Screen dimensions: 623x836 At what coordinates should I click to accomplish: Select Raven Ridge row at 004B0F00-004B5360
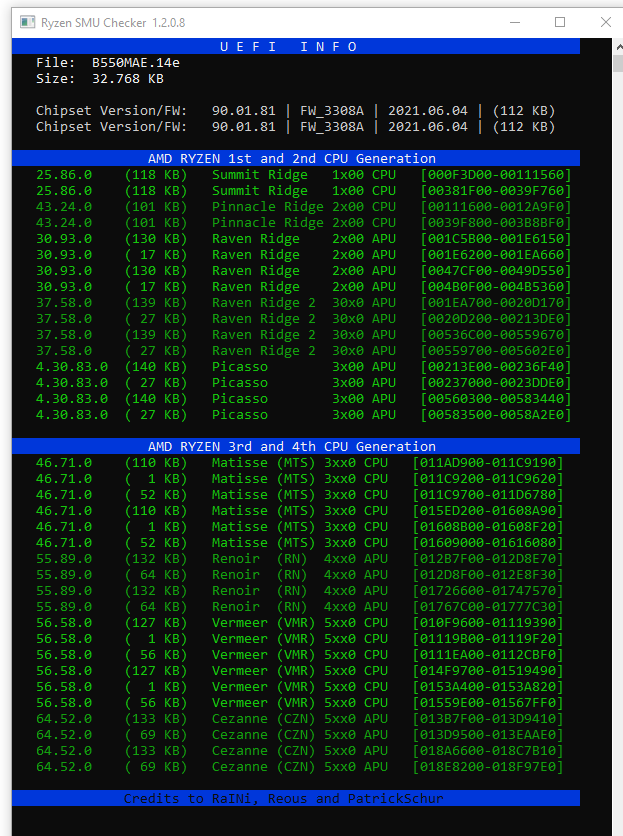pos(303,287)
